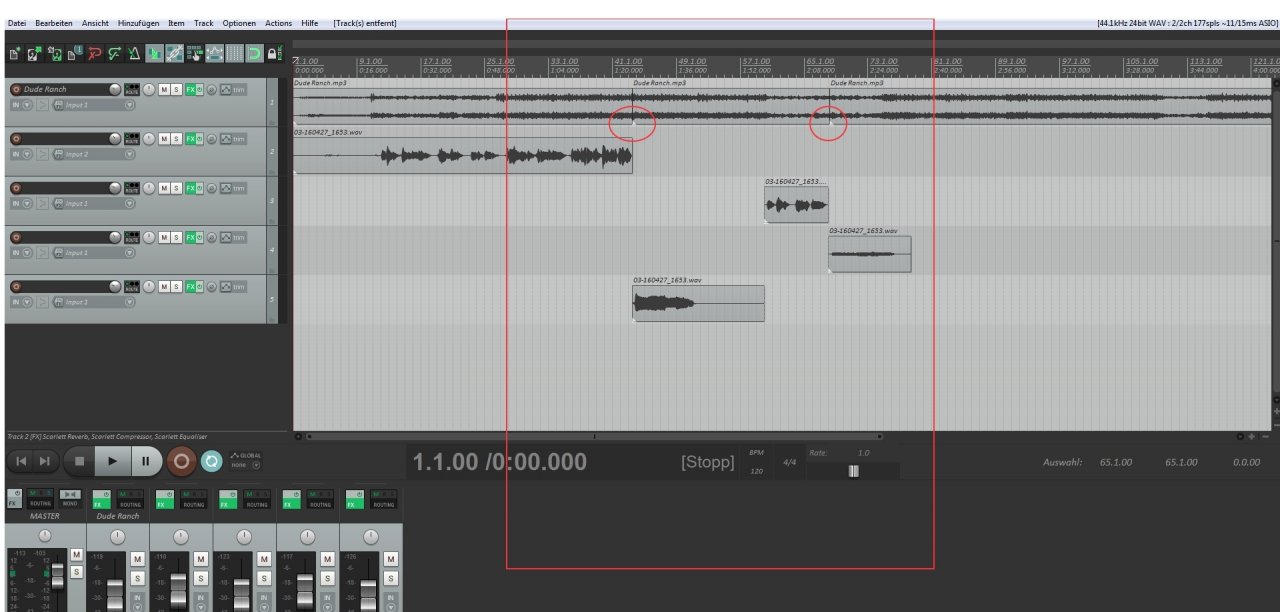Toggle the grid lines toolbar icon
Viewport: 1280px width, 612px height.
(x=235, y=53)
